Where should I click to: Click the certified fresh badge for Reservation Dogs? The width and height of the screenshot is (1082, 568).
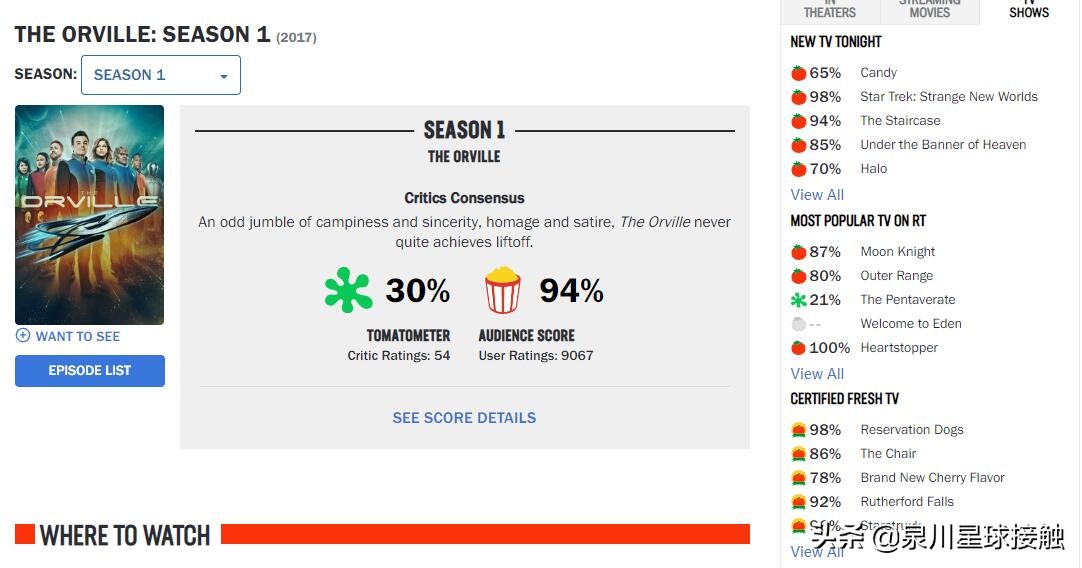798,430
